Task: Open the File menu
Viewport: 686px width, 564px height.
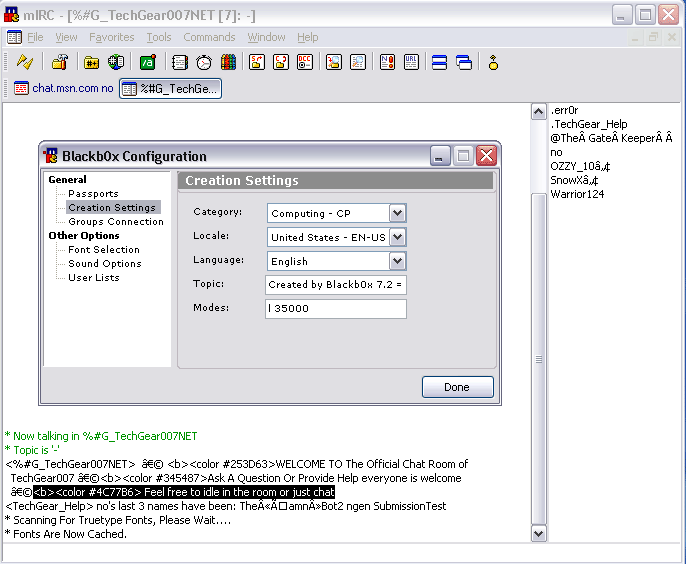Action: pos(35,37)
